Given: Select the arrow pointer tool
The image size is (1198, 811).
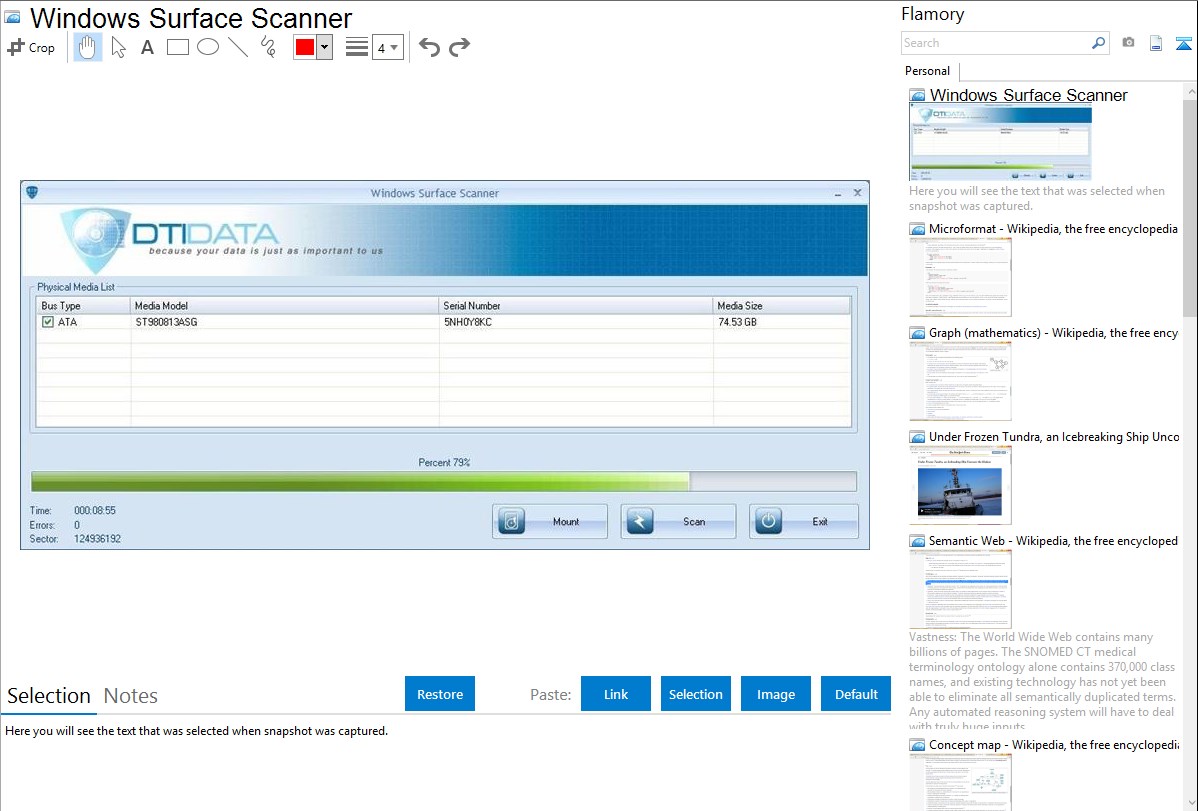Looking at the screenshot, I should [x=118, y=47].
